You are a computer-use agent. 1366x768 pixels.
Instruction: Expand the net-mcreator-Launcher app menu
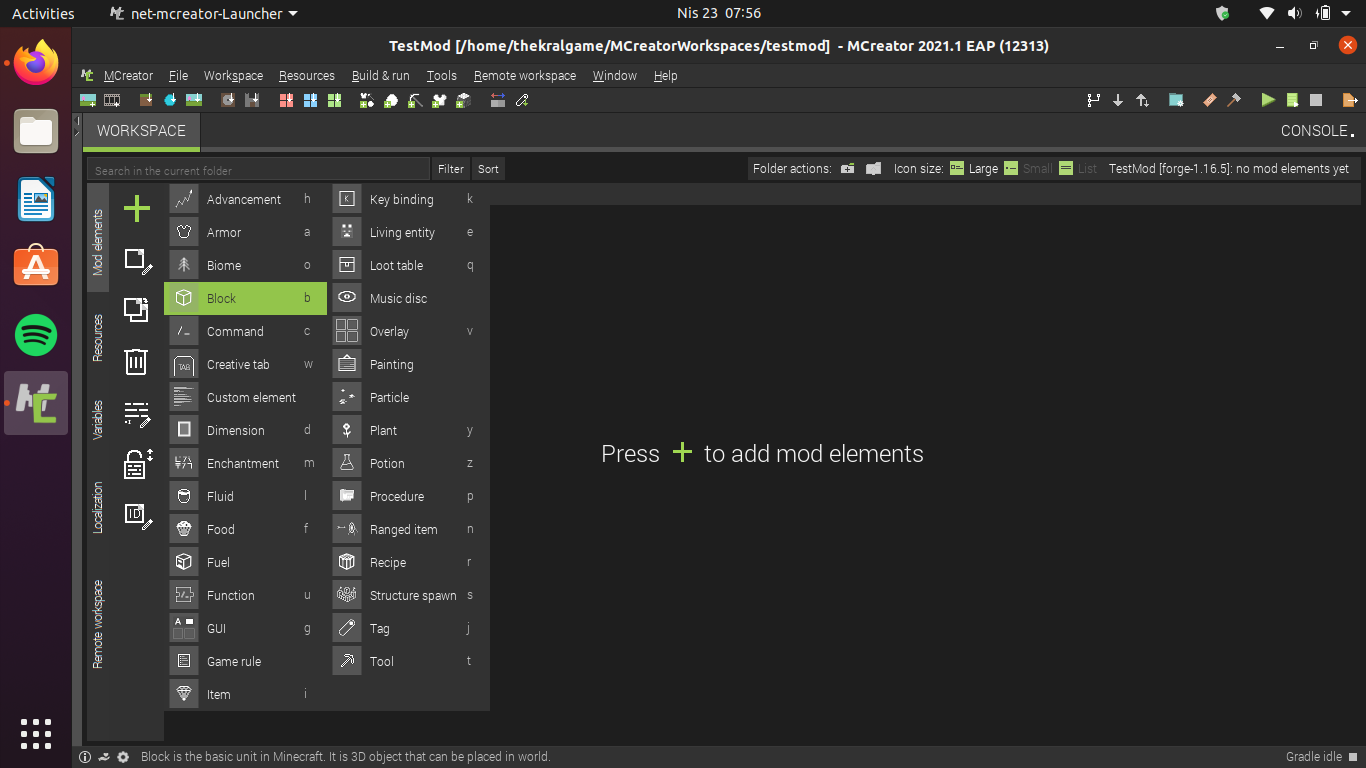pyautogui.click(x=204, y=13)
